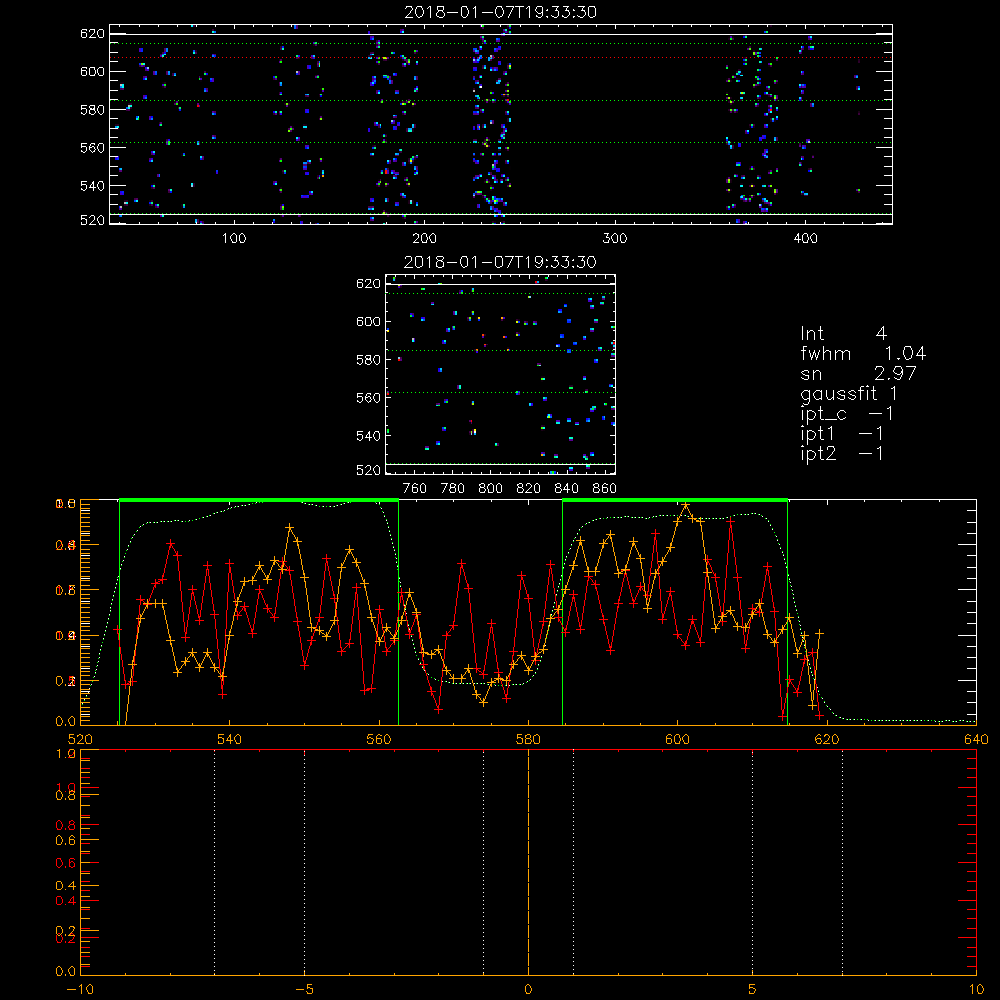Click x-axis label 0 on the bottom plot
Image resolution: width=1000 pixels, height=1000 pixels.
click(528, 990)
